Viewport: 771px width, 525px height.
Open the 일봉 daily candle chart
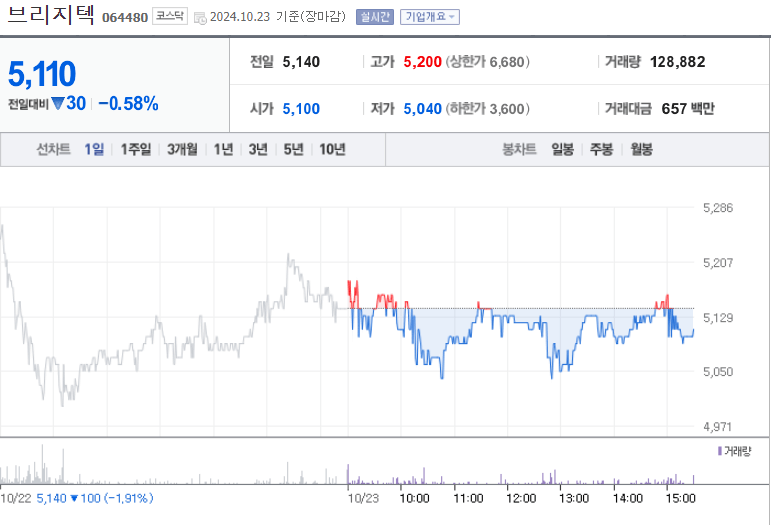(x=563, y=149)
